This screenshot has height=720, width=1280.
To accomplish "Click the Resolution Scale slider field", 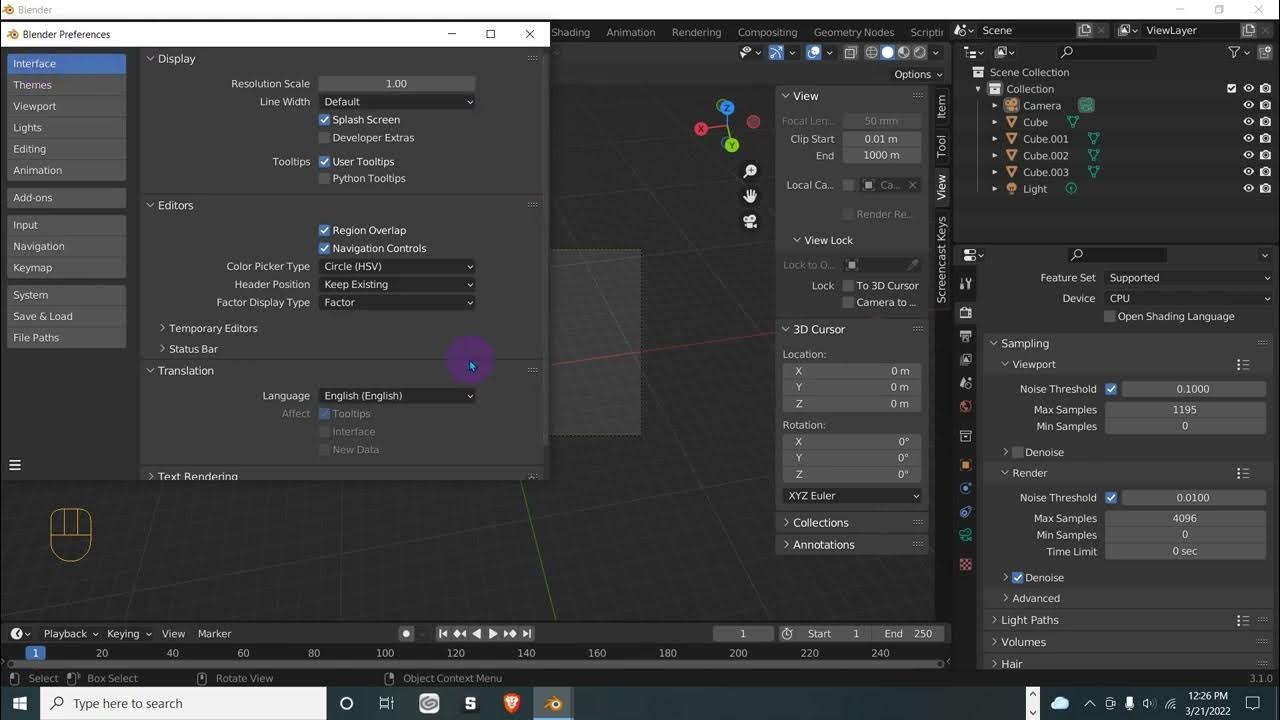I will pos(397,84).
